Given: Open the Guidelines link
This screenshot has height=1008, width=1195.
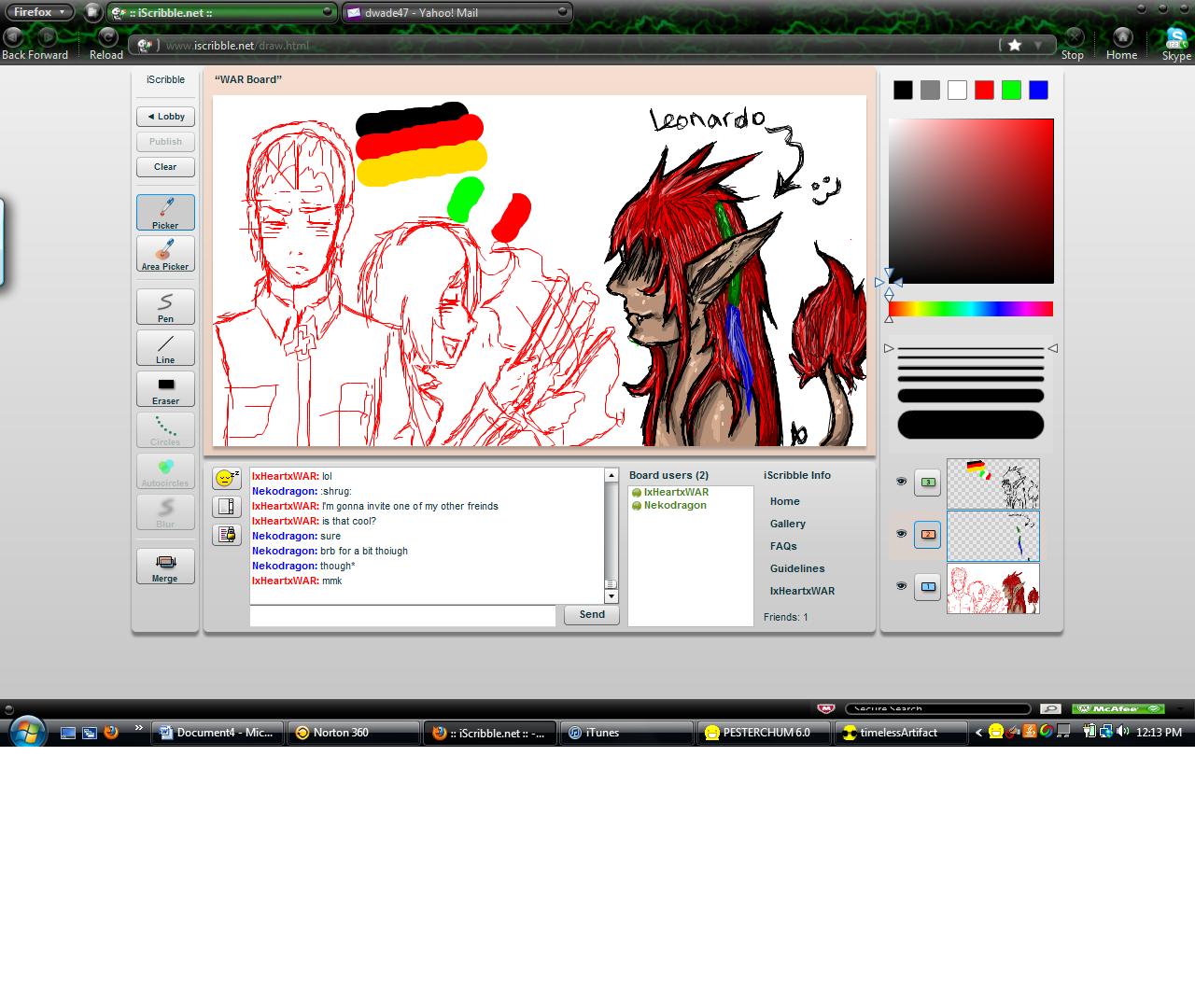Looking at the screenshot, I should 797,568.
